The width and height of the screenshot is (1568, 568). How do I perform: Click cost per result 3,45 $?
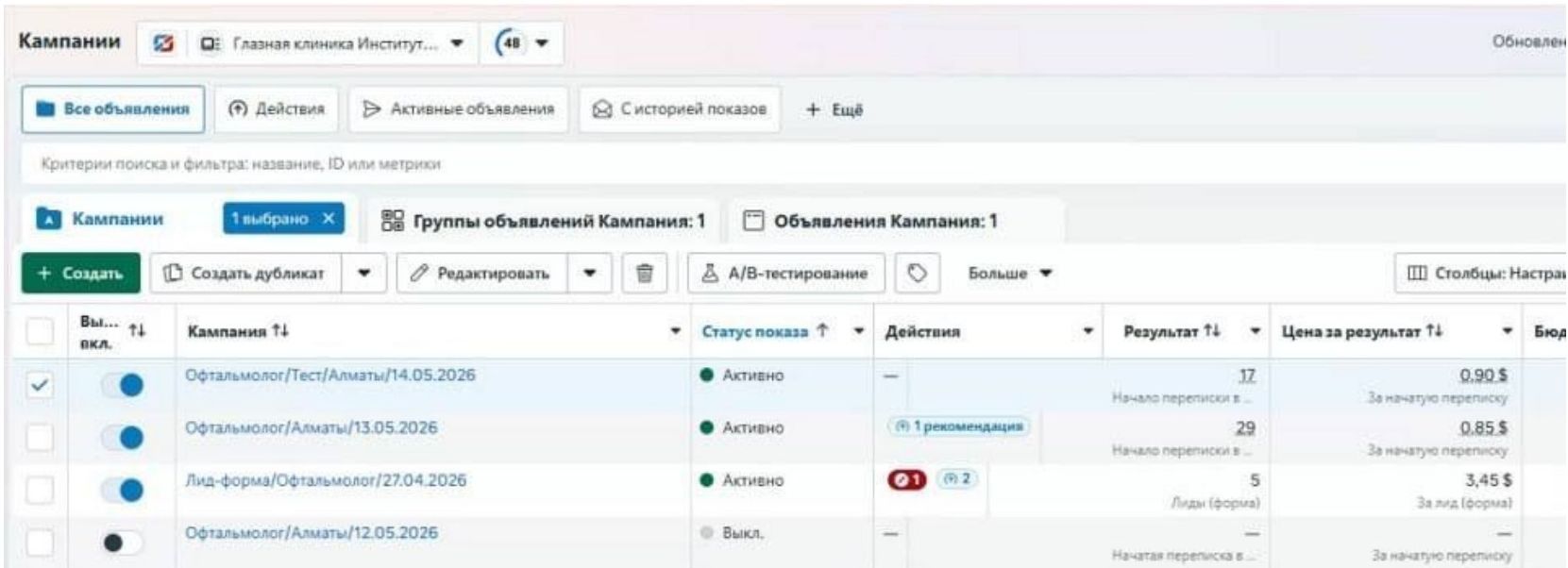coord(1489,480)
